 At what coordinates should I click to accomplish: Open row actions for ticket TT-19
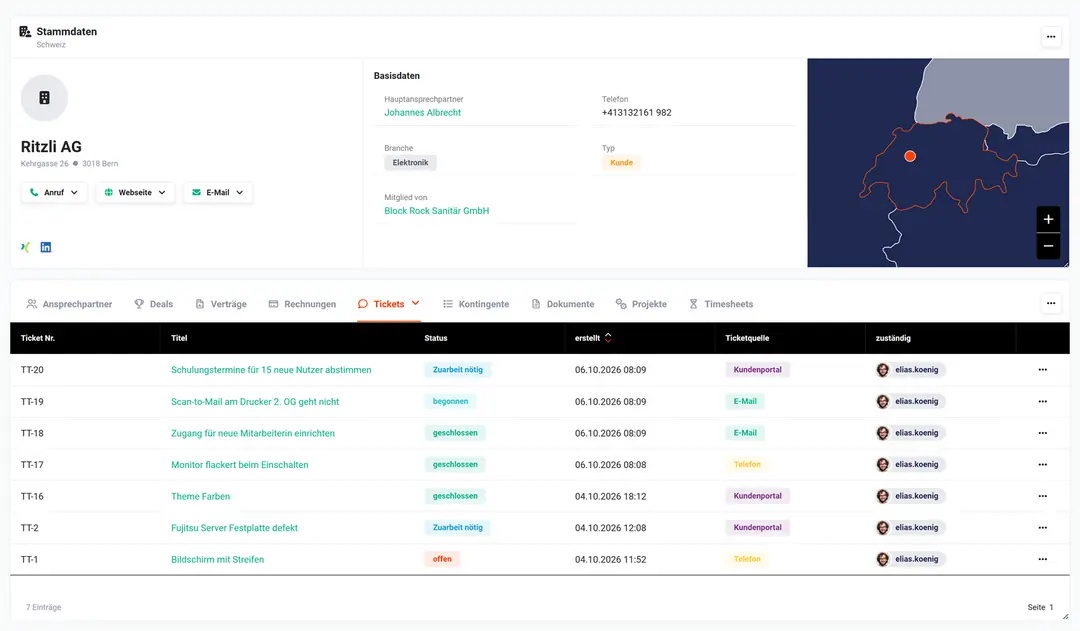1043,402
